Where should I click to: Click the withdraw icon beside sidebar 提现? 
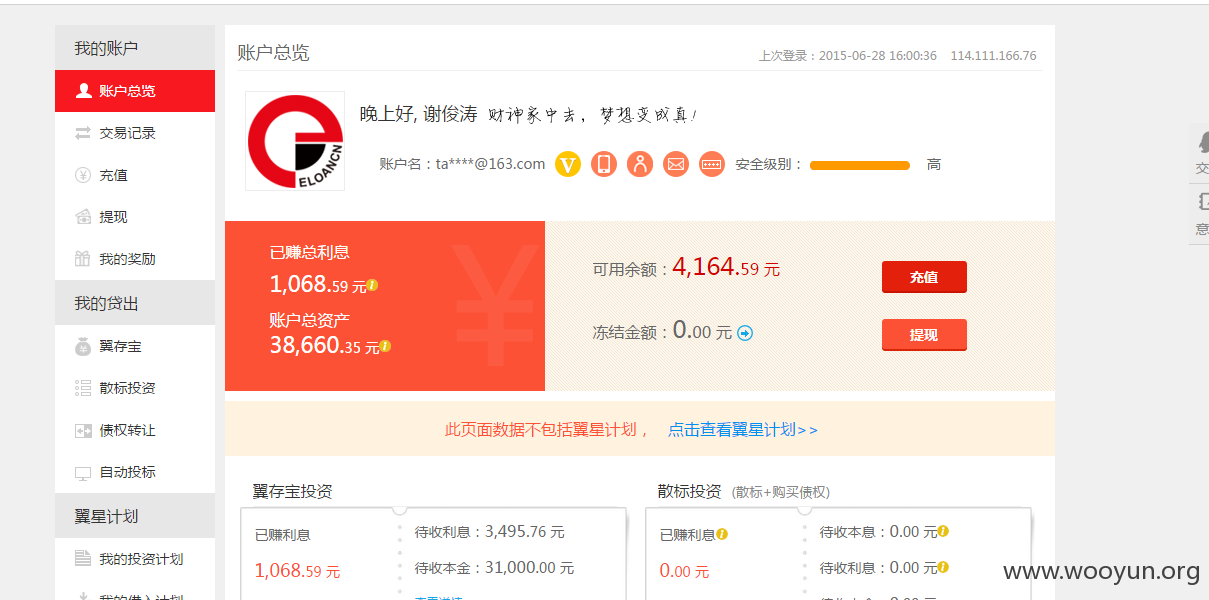click(x=84, y=217)
